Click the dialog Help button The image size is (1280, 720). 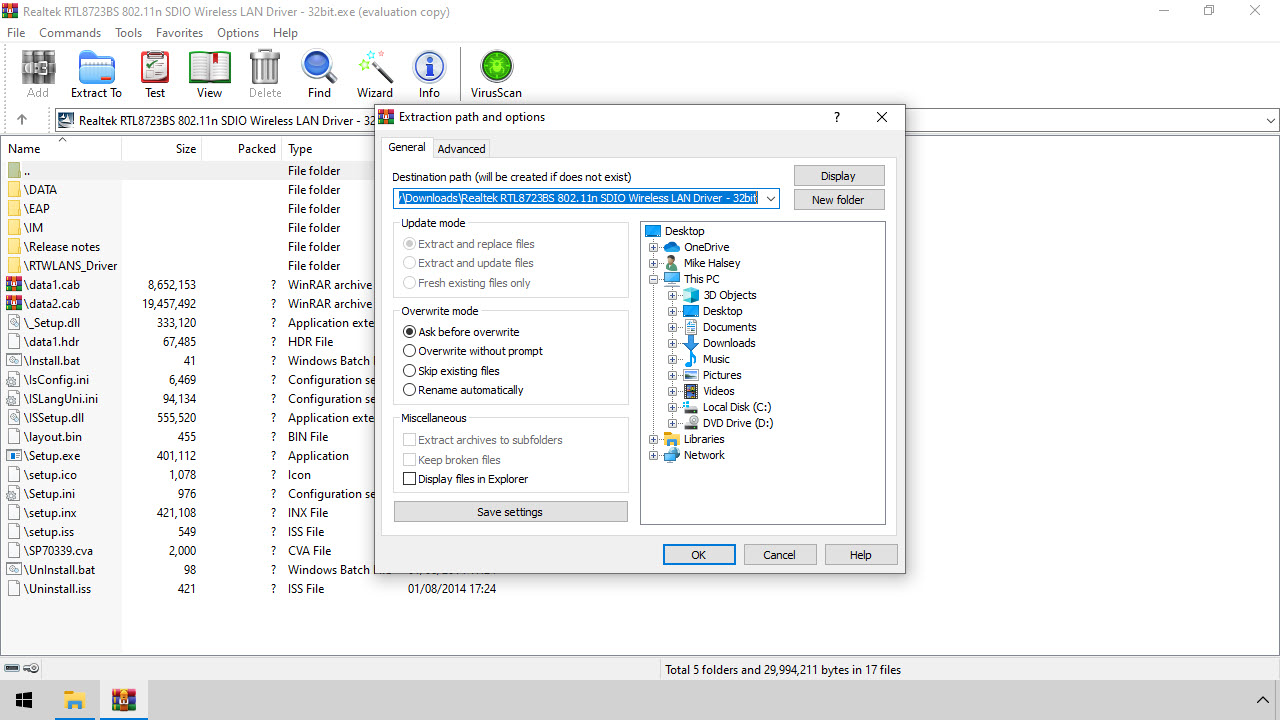pyautogui.click(x=860, y=554)
